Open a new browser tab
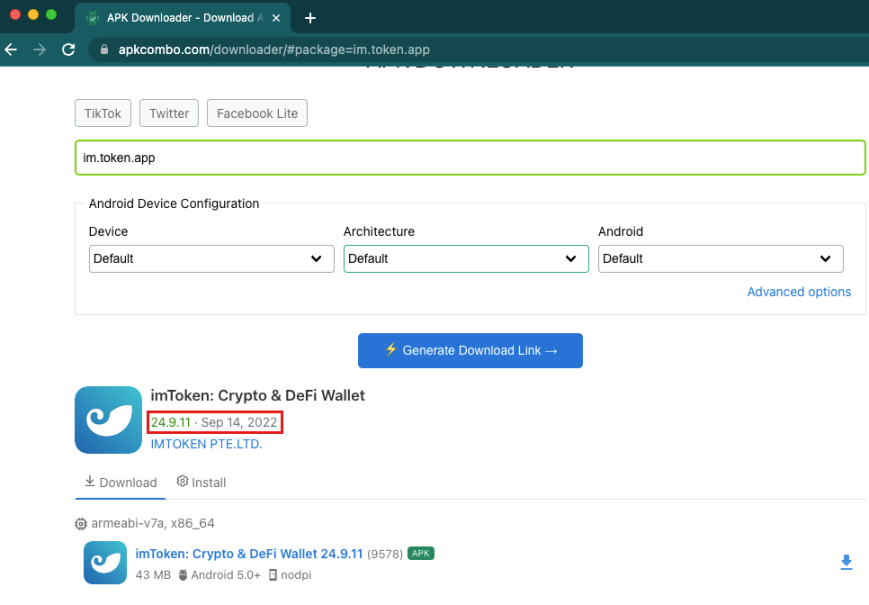Viewport: 869px width, 605px height. coord(310,18)
